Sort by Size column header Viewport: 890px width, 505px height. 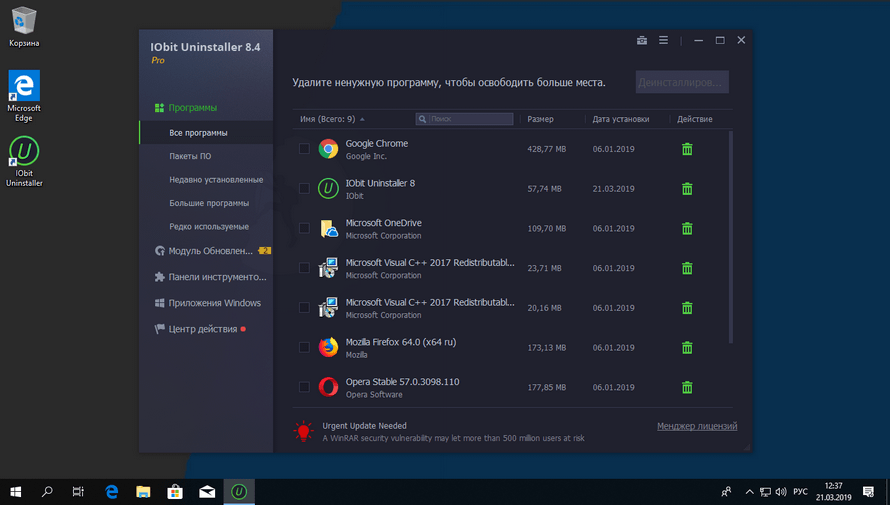coord(540,119)
